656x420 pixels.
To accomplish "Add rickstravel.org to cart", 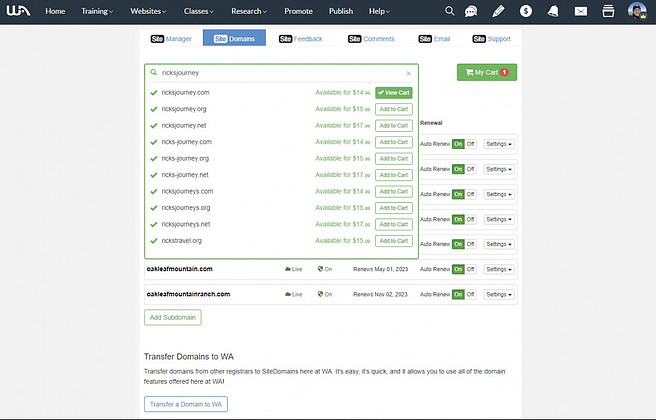I will (x=394, y=241).
